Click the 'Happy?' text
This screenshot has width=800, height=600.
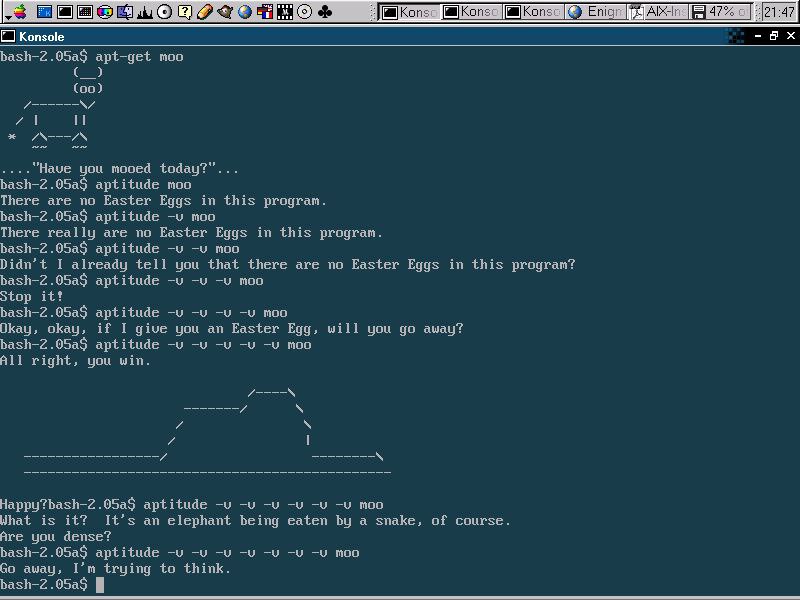click(x=24, y=505)
